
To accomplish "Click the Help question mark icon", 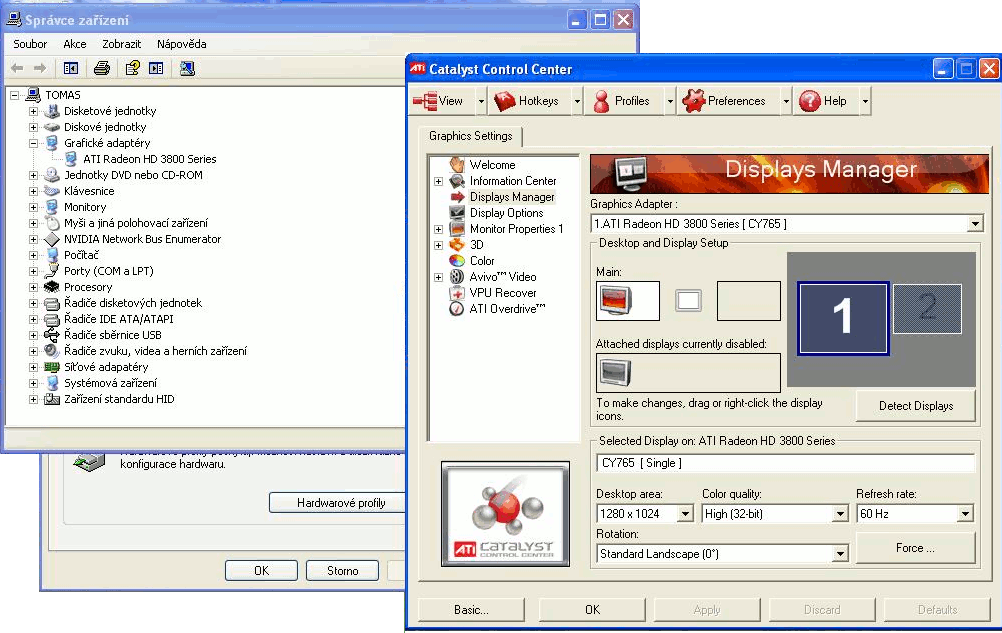I will (810, 101).
